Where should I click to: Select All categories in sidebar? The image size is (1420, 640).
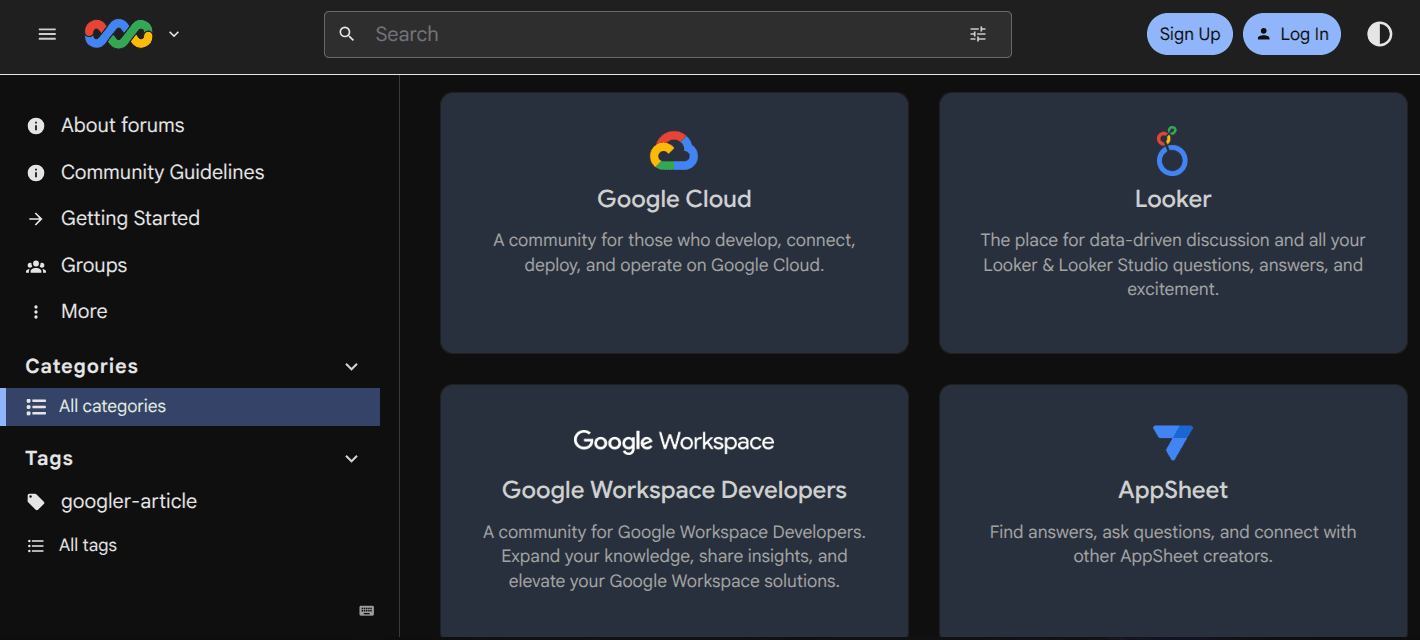coord(112,407)
